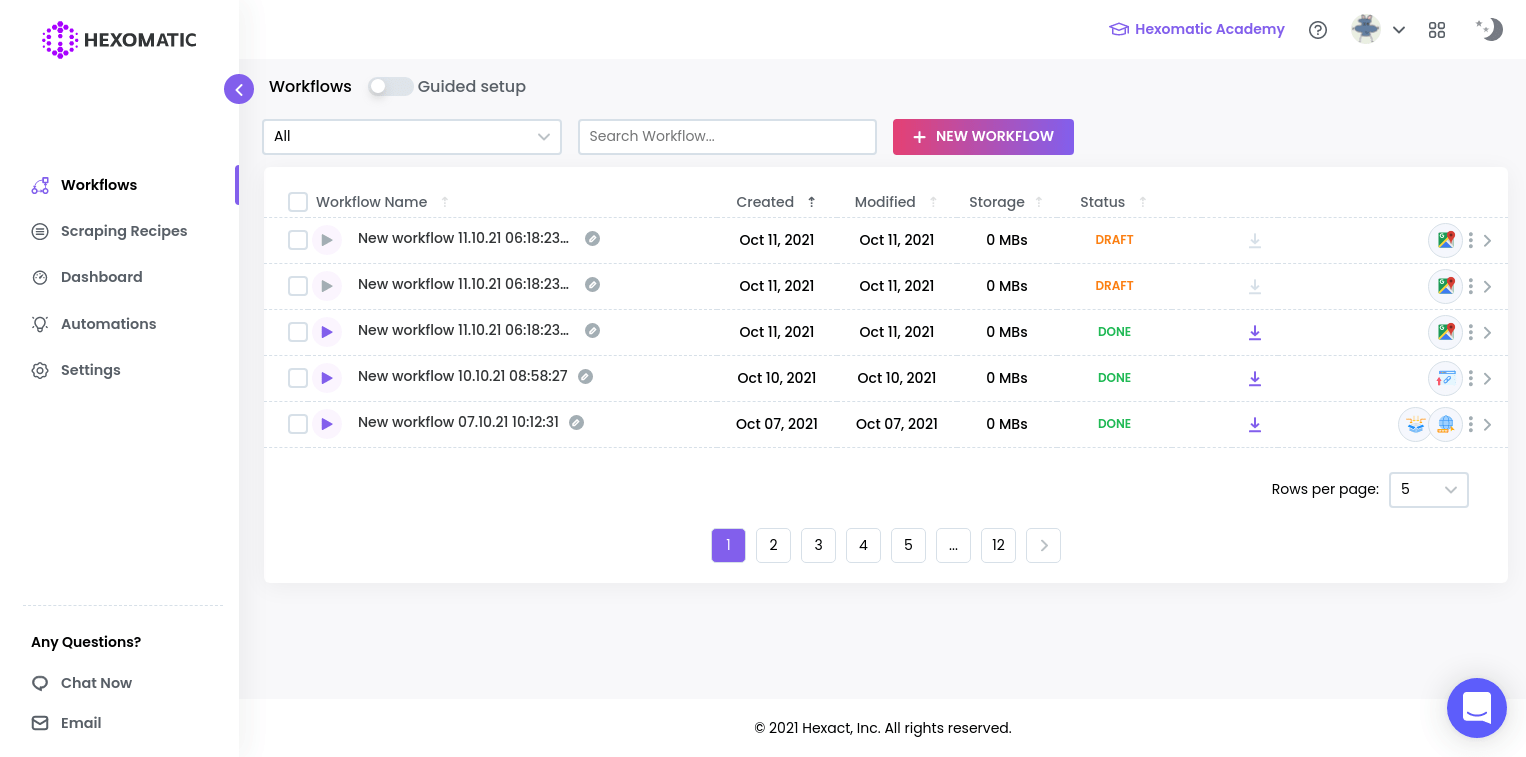This screenshot has width=1526, height=757.
Task: Open the help question mark icon
Action: coord(1318,30)
